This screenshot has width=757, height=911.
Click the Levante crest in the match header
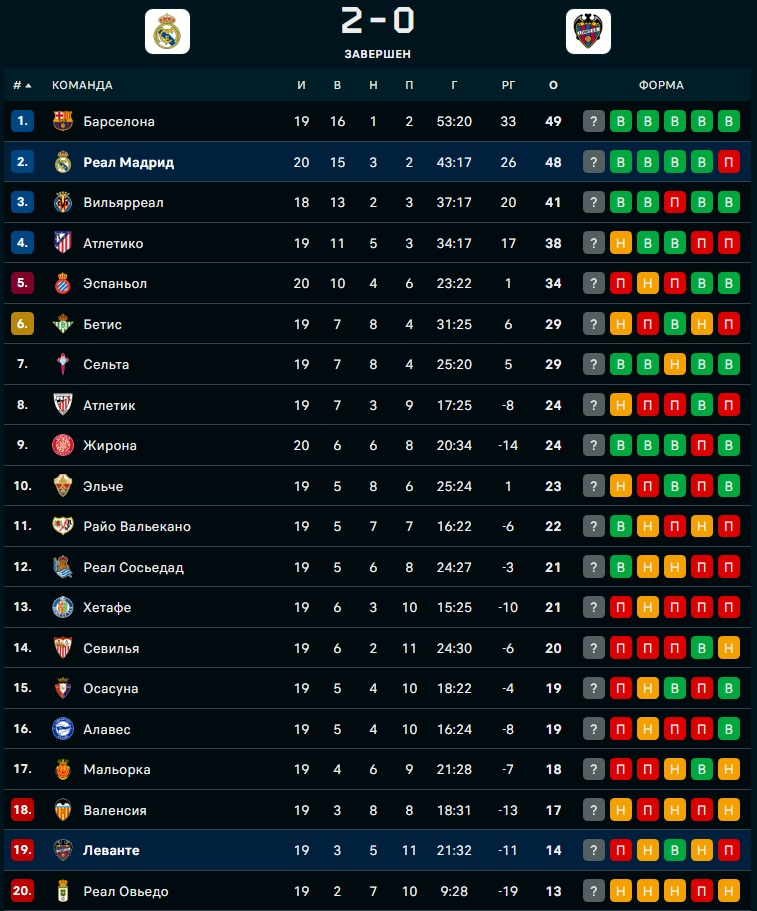tap(587, 31)
